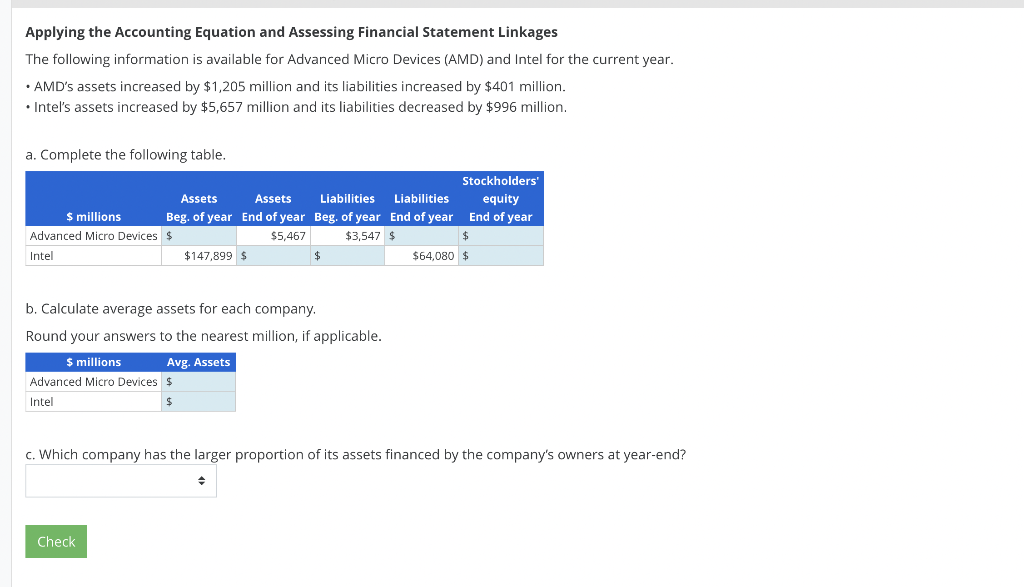Image resolution: width=1024 pixels, height=587 pixels.
Task: Open the company selection dropdown in part c
Action: 120,480
